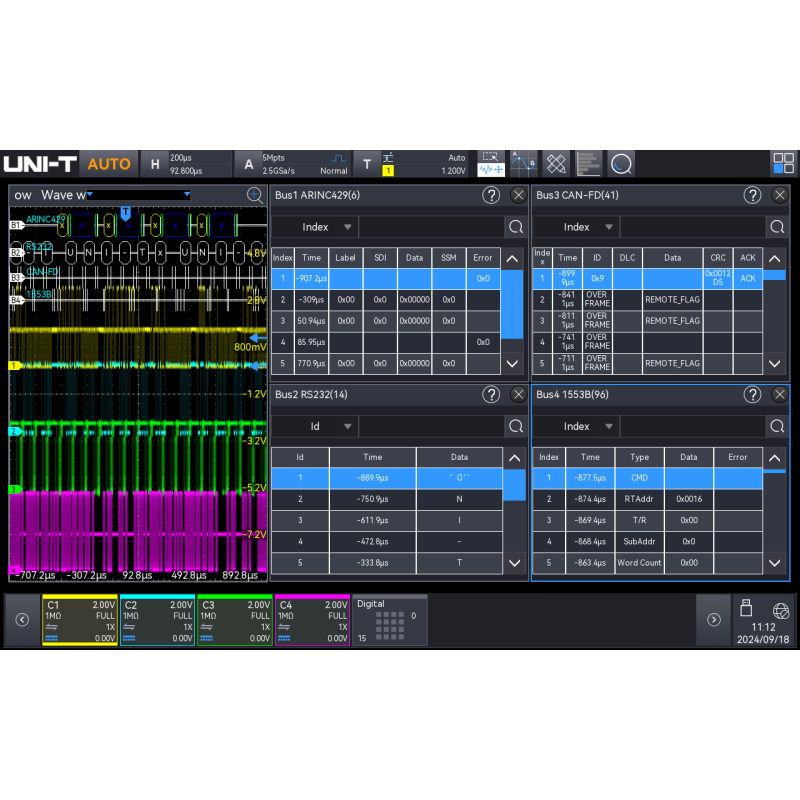
Task: Select the RTAddr row in Bus4 1553B
Action: [x=647, y=499]
